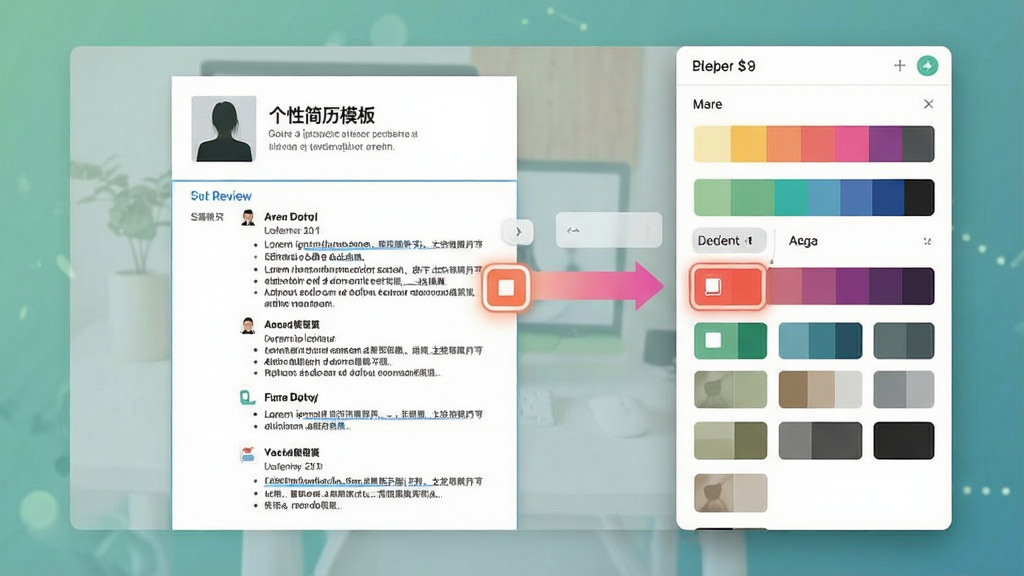Click the avatar icon next to Aren Dotol
1024x576 pixels.
click(248, 217)
